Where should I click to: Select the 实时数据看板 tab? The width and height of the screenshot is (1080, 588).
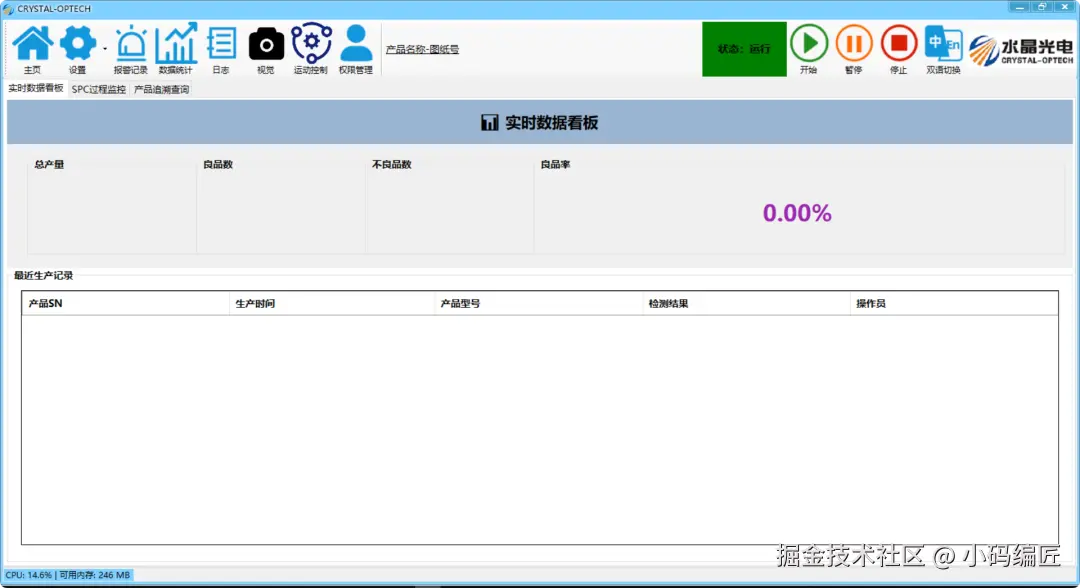tap(36, 88)
